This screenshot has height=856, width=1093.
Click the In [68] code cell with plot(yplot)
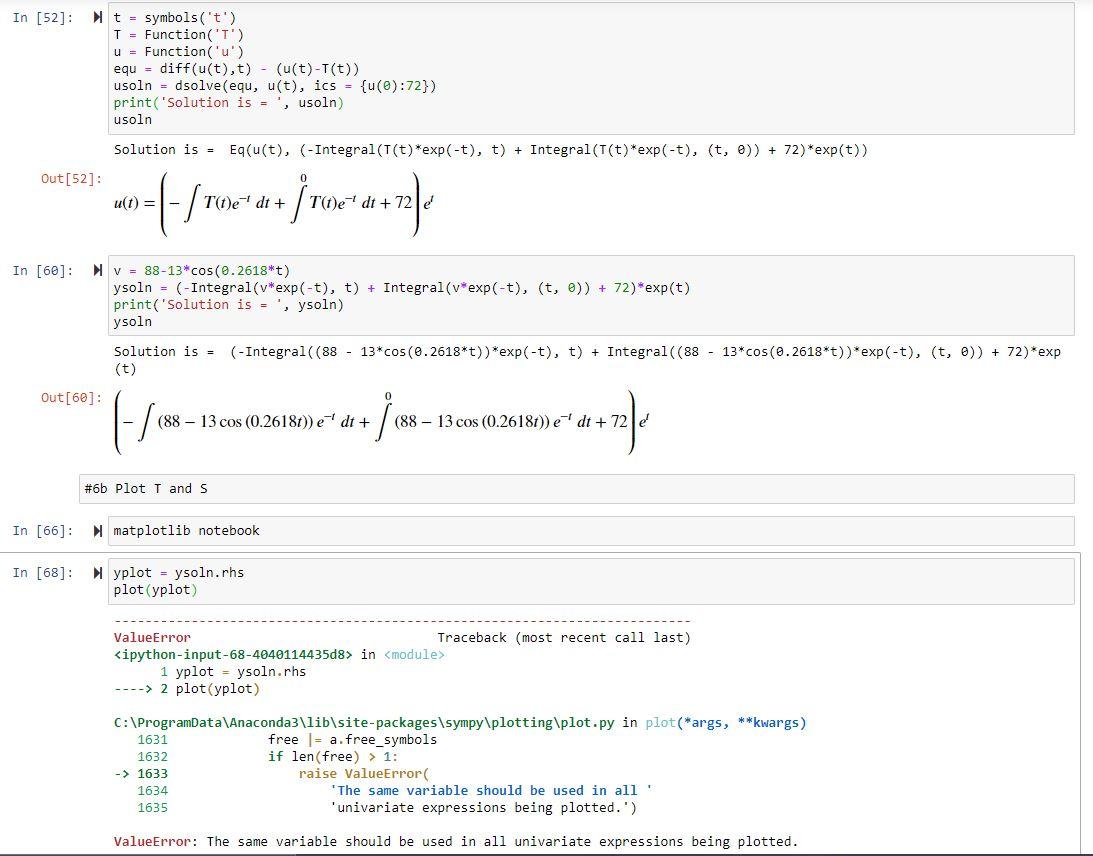pyautogui.click(x=591, y=581)
